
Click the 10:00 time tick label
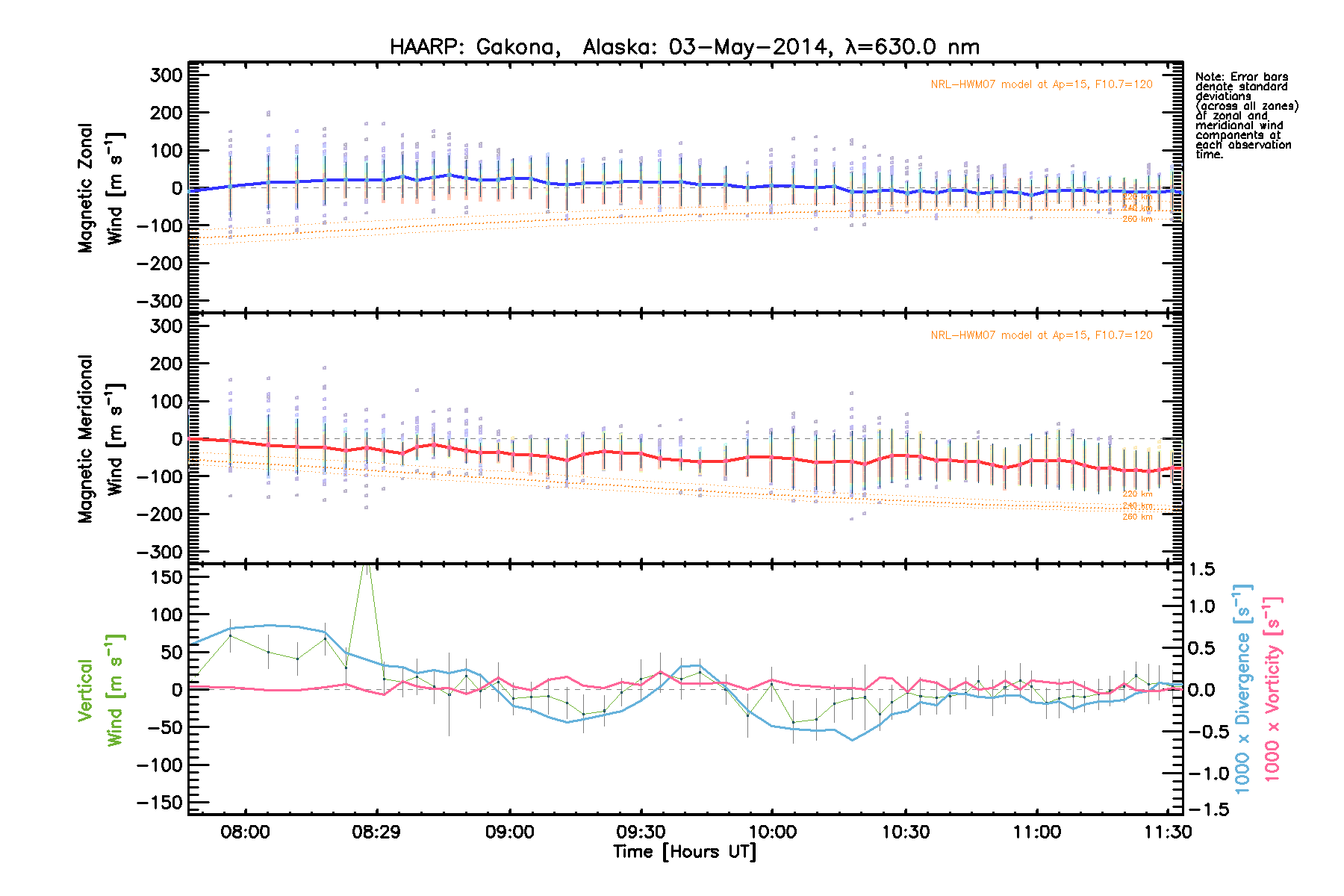(x=773, y=832)
